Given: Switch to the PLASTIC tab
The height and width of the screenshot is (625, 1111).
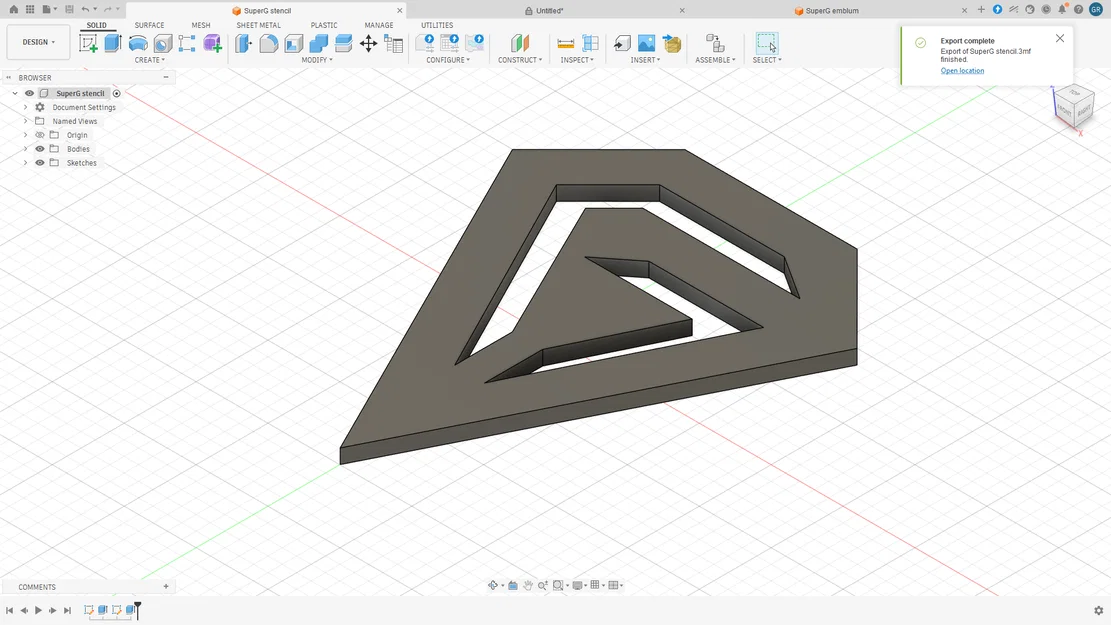Looking at the screenshot, I should click(324, 25).
